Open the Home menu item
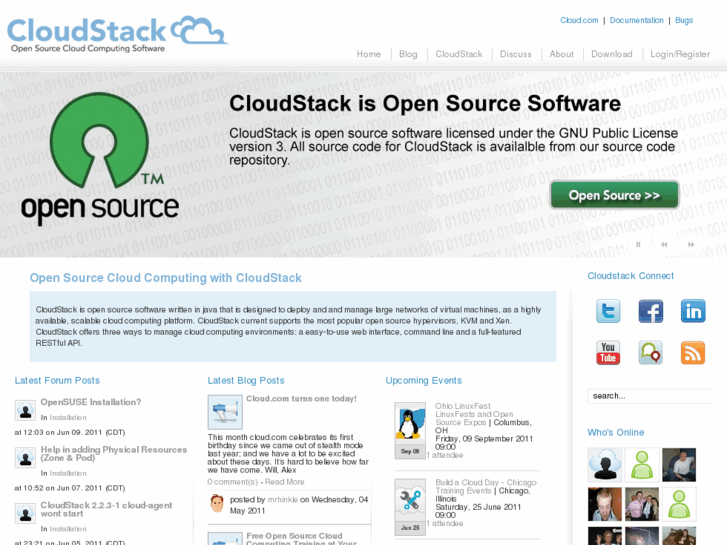 click(369, 54)
